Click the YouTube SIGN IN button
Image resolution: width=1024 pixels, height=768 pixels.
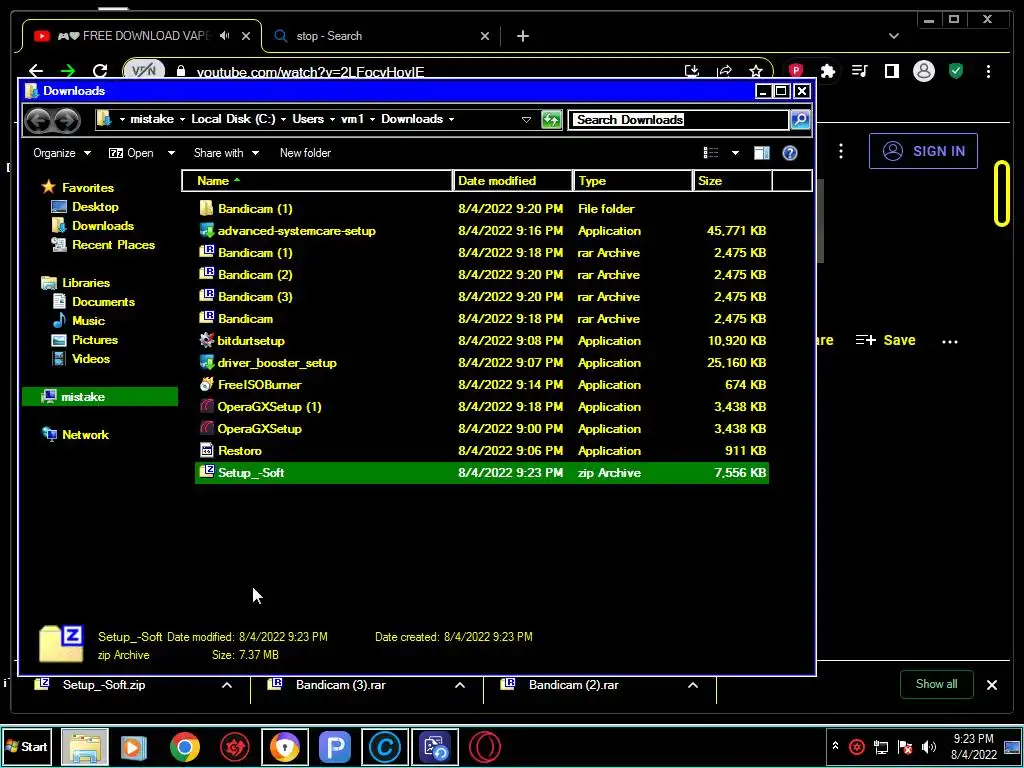pos(923,151)
